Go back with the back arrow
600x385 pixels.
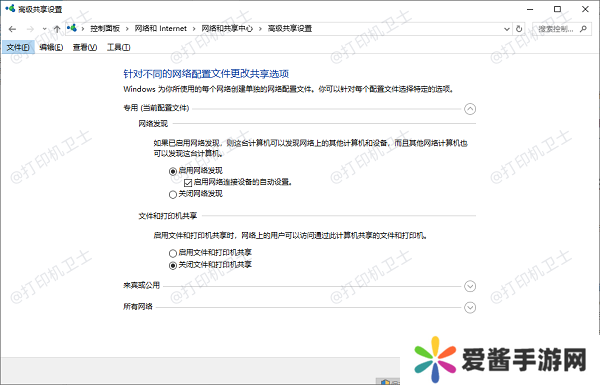12,29
